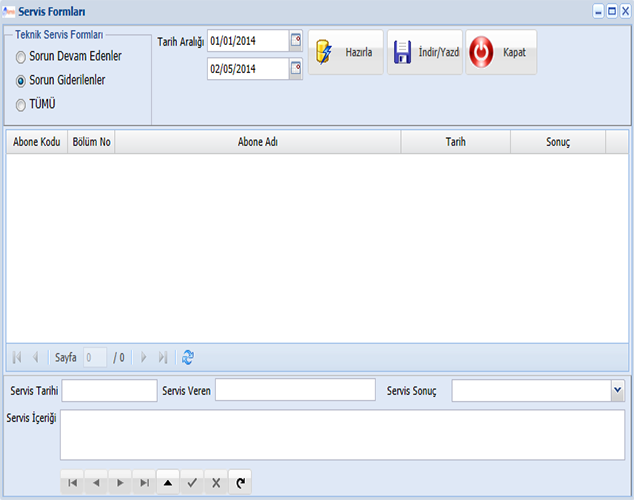Click the X cancel edit button

pos(216,482)
